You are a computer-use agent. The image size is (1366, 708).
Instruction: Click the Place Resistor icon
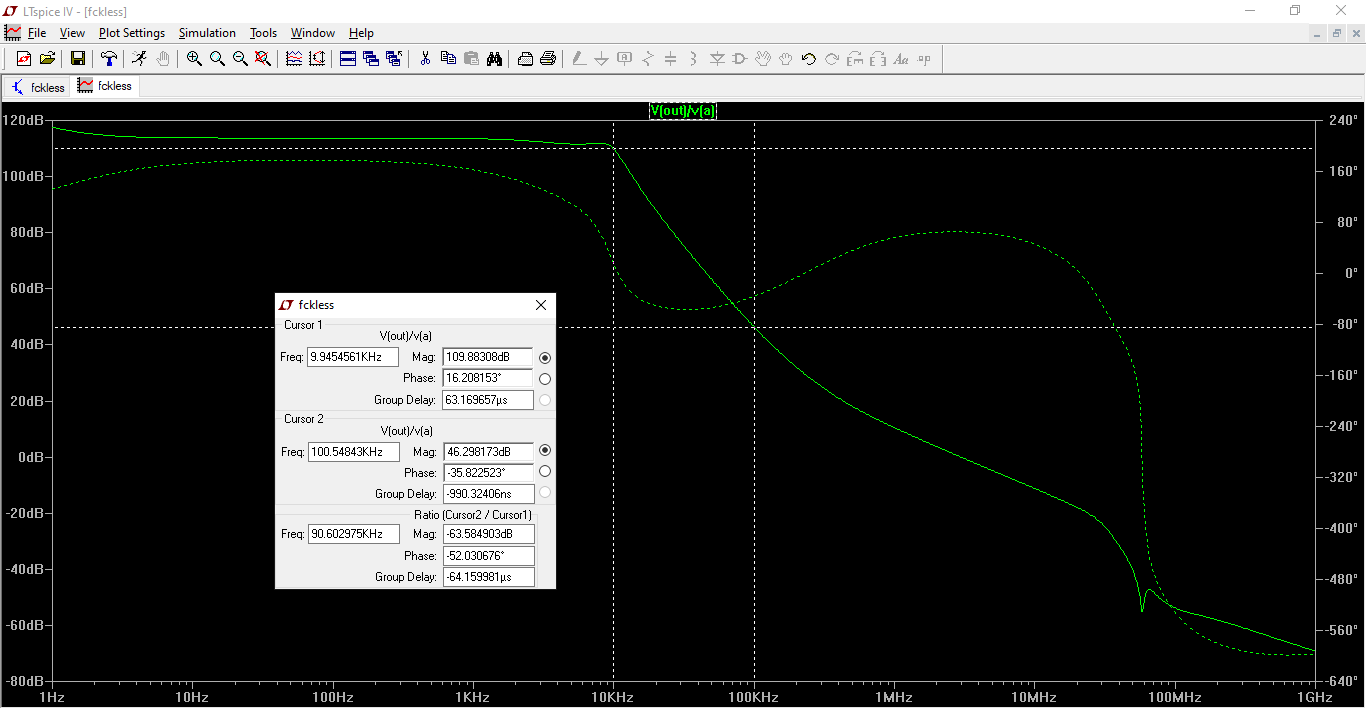coord(648,59)
